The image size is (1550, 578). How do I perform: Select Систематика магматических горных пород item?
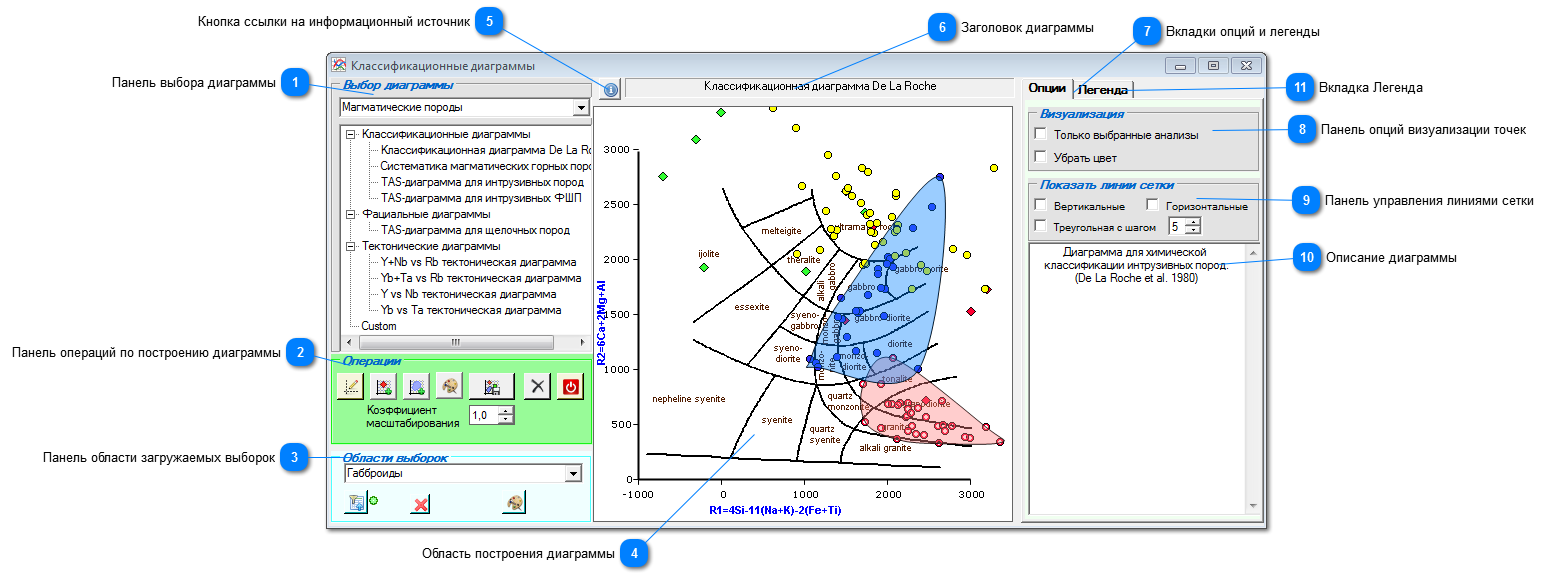pyautogui.click(x=485, y=166)
